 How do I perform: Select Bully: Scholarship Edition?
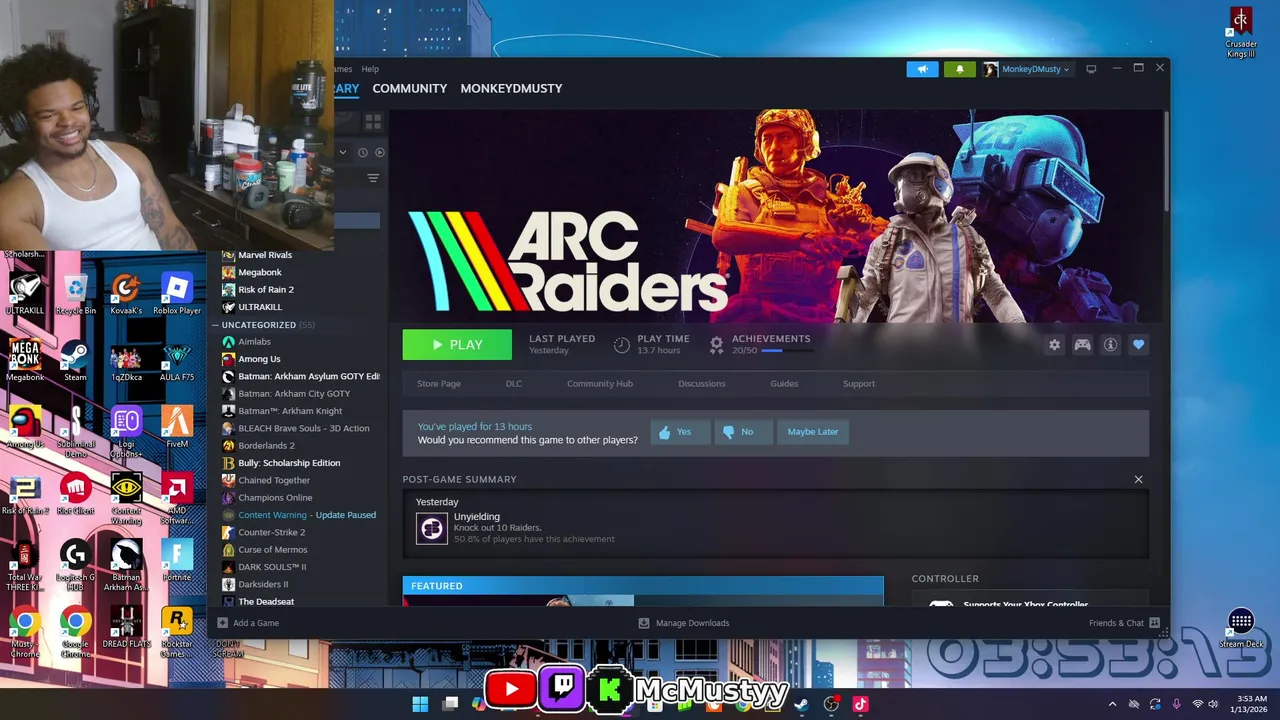(x=289, y=463)
